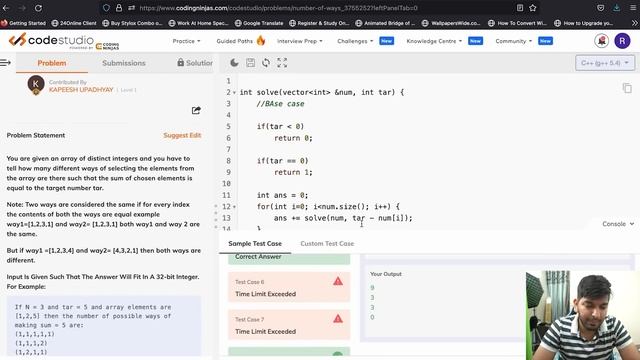Click the tracking protection shield icon
Screen dimensions: 640x360
tap(106, 8)
